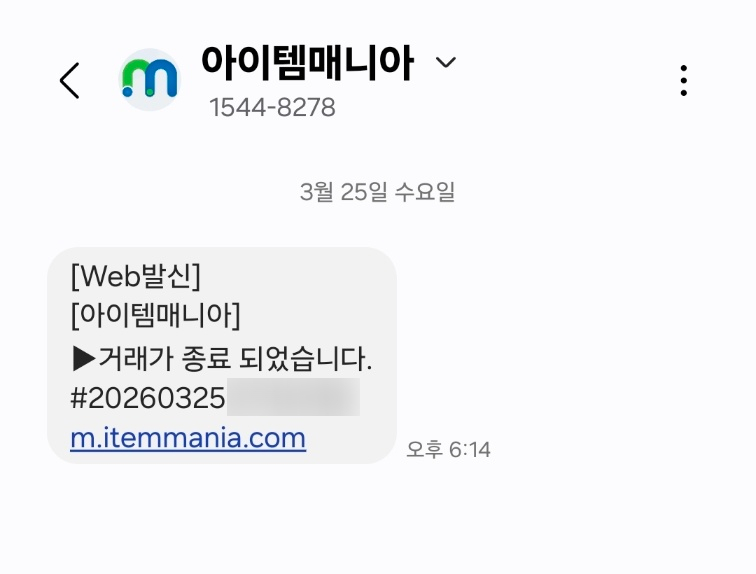Tap the 거래가 종료 되었습니다 text line
This screenshot has height=574, width=756.
235,359
